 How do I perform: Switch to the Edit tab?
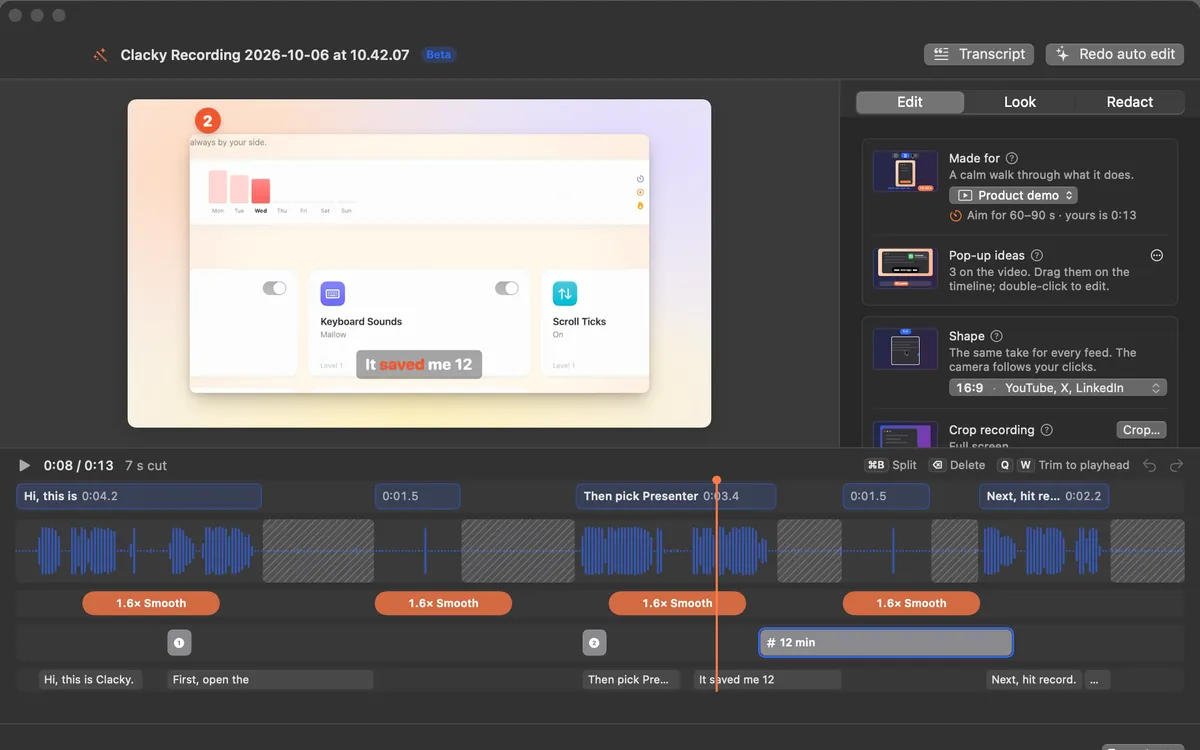coord(910,102)
